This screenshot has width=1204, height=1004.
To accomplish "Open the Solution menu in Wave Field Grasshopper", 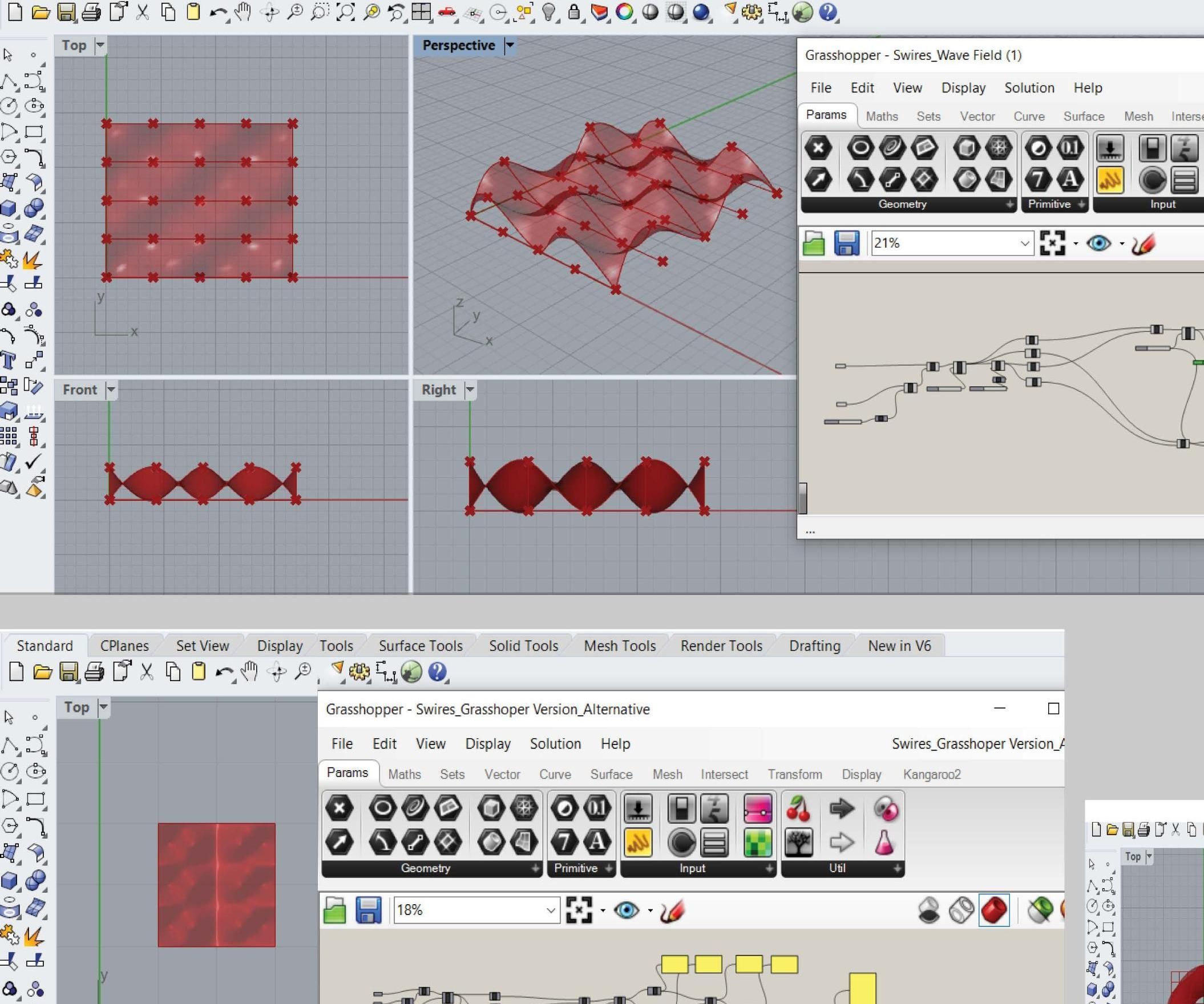I will [x=1029, y=88].
